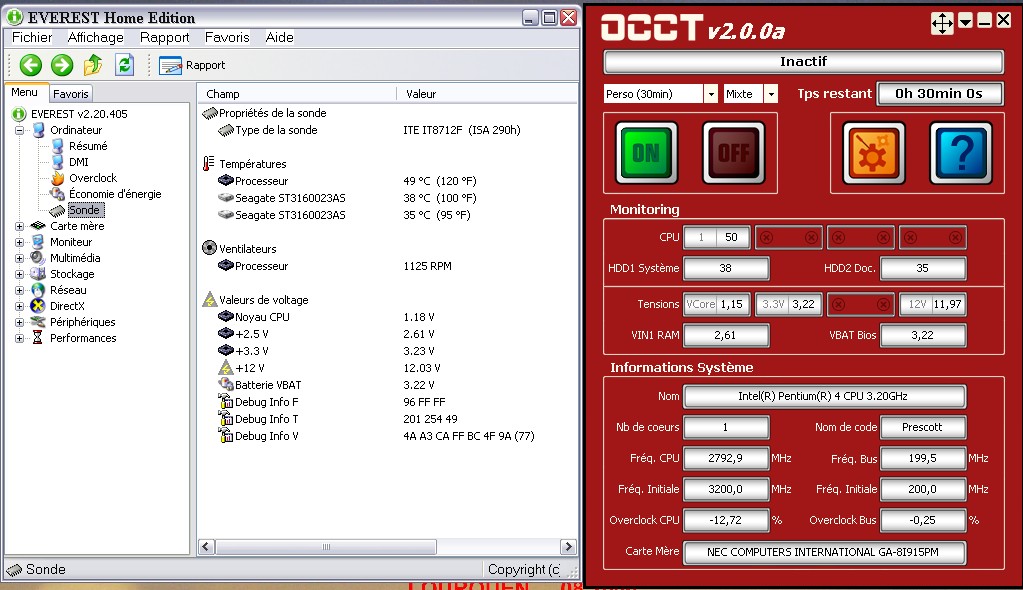Select the Type de la sonde row
Image resolution: width=1023 pixels, height=590 pixels.
click(388, 131)
